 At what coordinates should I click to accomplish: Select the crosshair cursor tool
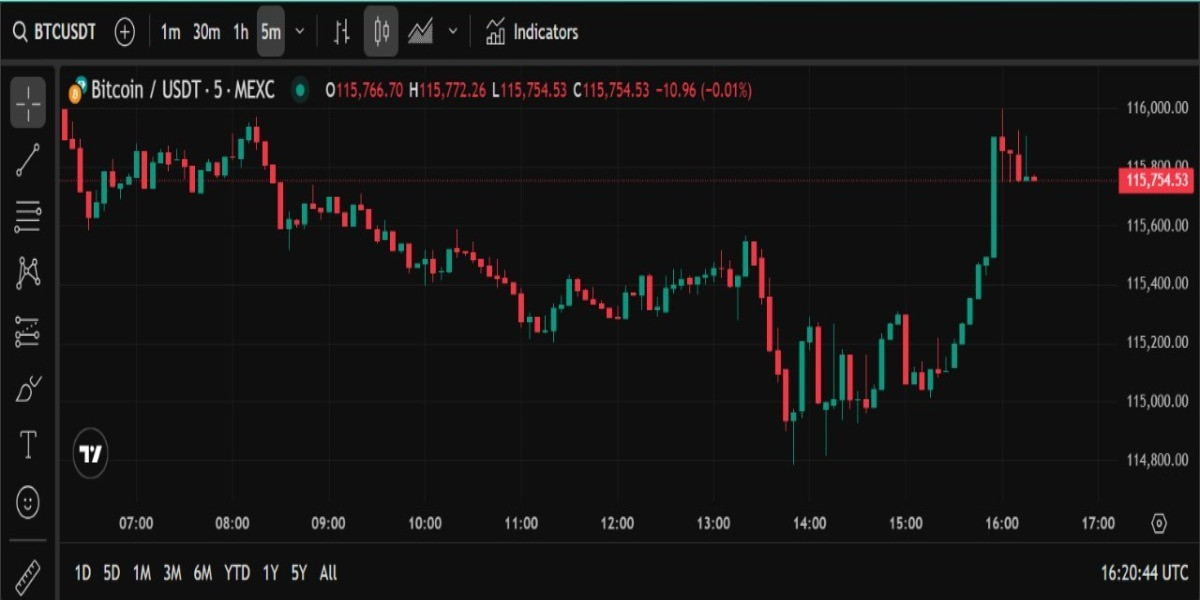click(x=28, y=101)
